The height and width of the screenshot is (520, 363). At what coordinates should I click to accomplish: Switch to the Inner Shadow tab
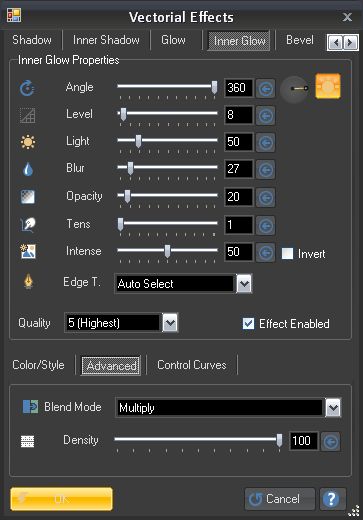coord(106,40)
